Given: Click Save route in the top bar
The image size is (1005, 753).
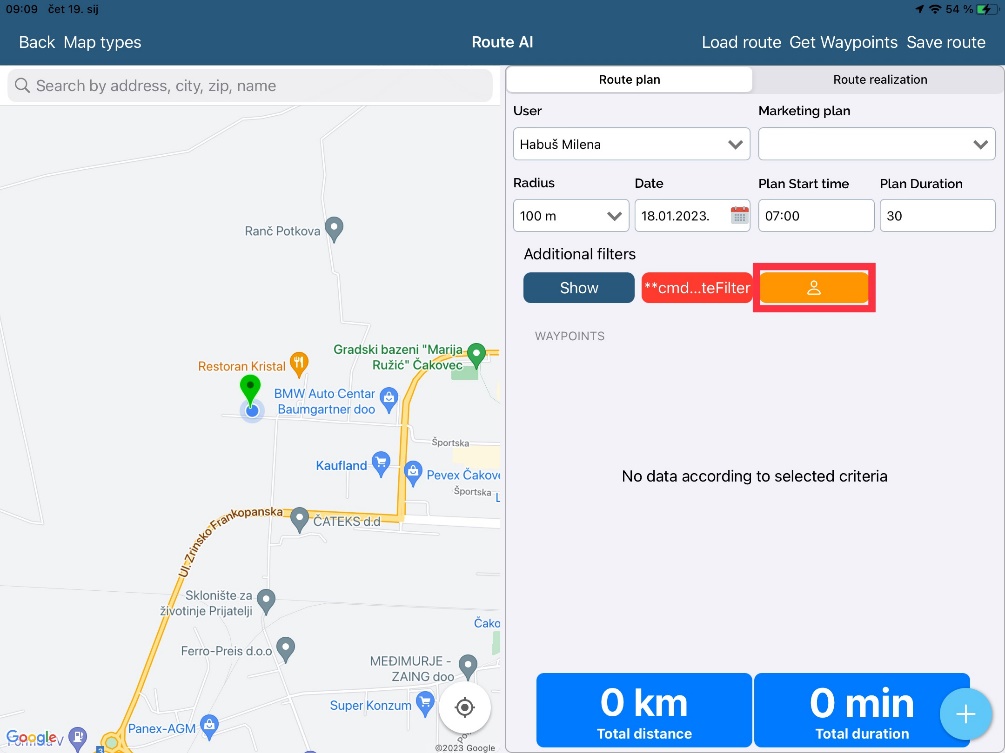Looking at the screenshot, I should [x=945, y=42].
